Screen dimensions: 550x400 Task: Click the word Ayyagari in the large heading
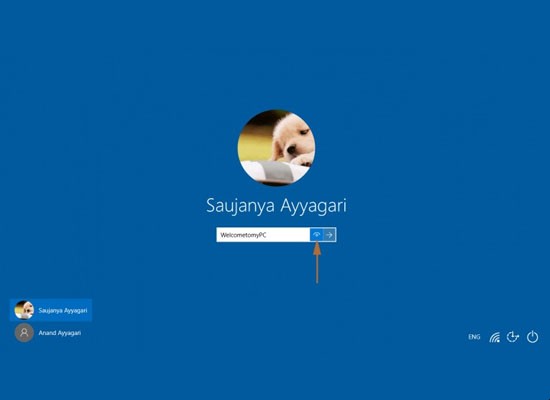coord(313,206)
